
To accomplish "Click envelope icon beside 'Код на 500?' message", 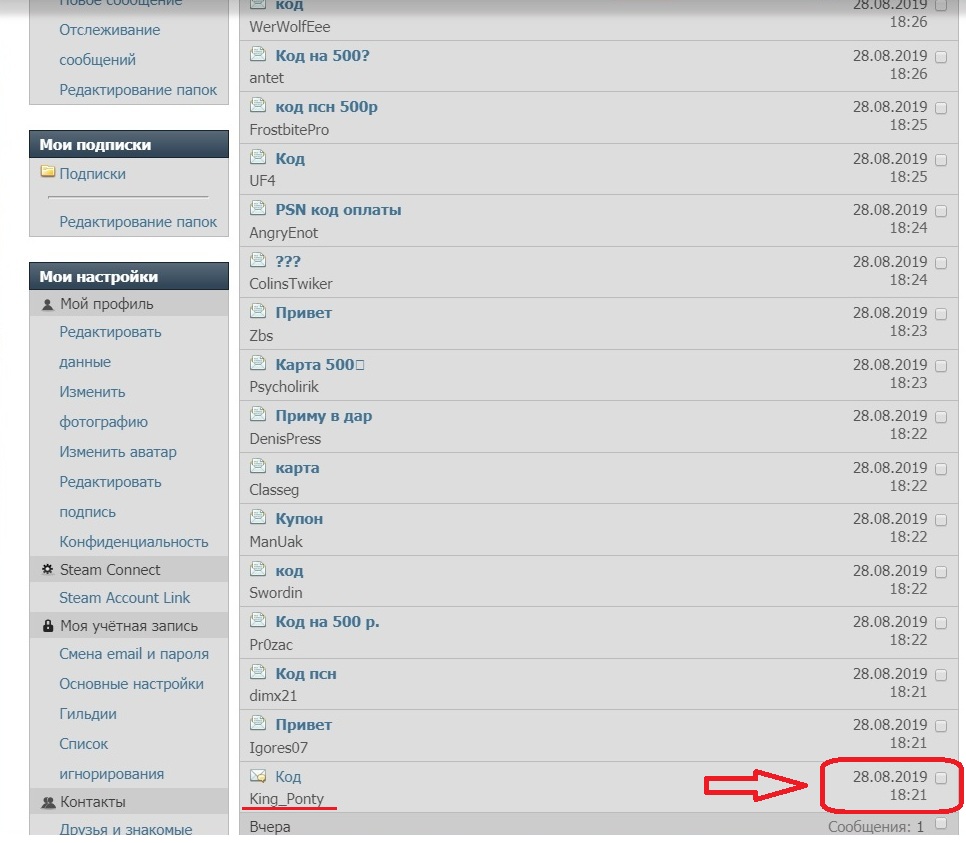I will coord(258,55).
